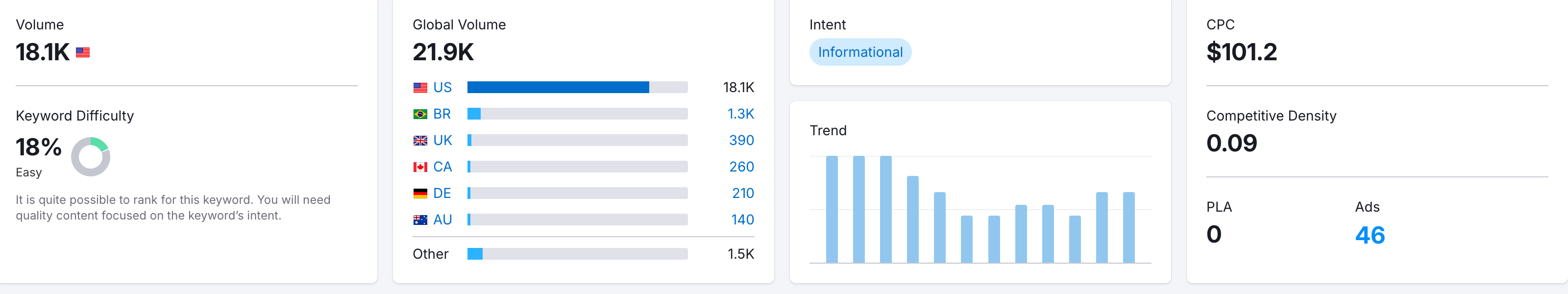The image size is (1568, 294).
Task: Click the Canada flag icon
Action: point(420,167)
